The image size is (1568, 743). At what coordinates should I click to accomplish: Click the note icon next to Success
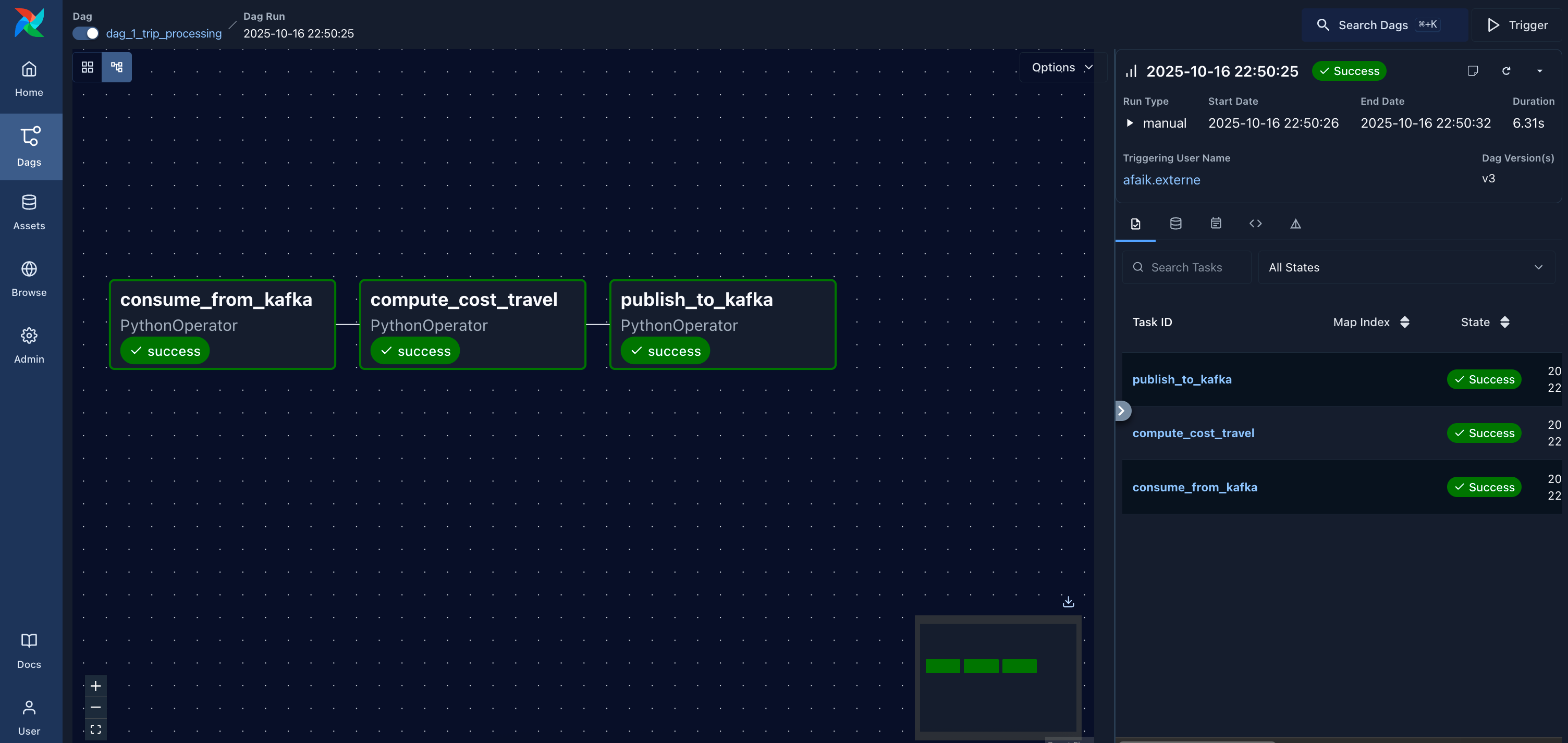(1473, 71)
